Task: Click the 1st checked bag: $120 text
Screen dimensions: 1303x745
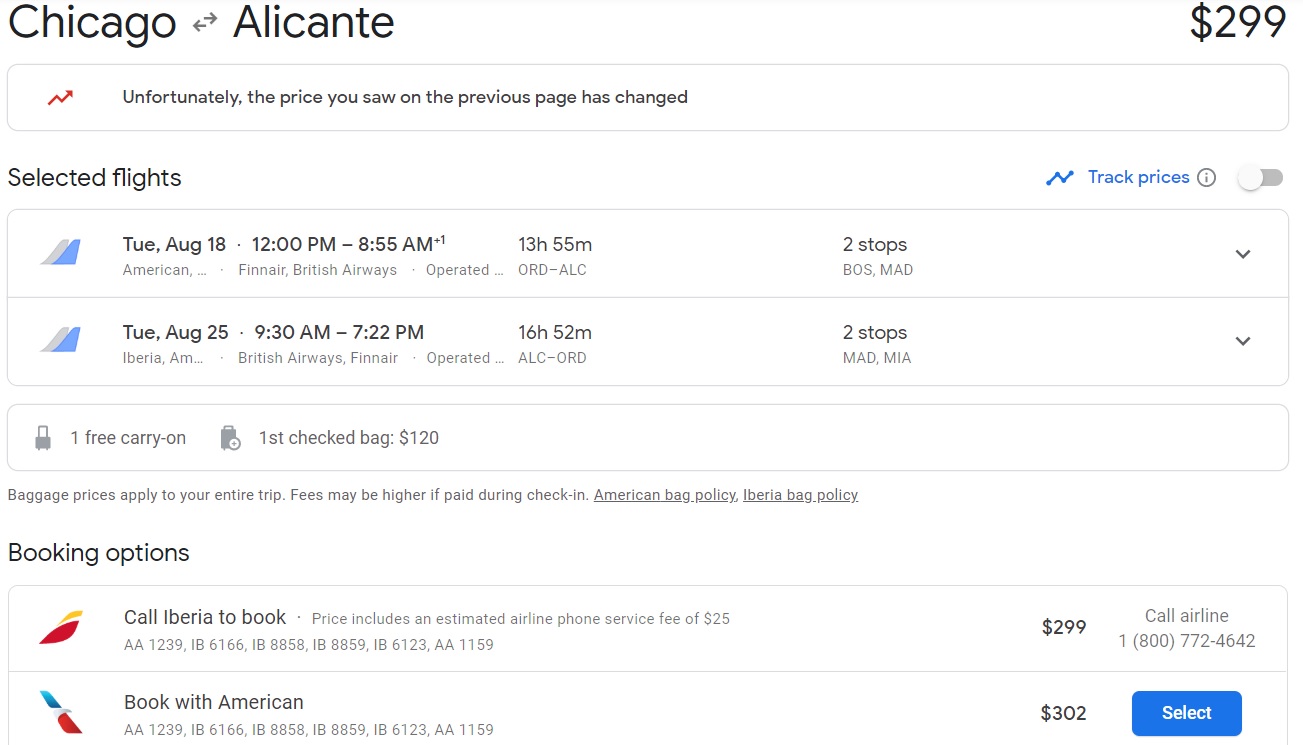Action: pos(348,438)
